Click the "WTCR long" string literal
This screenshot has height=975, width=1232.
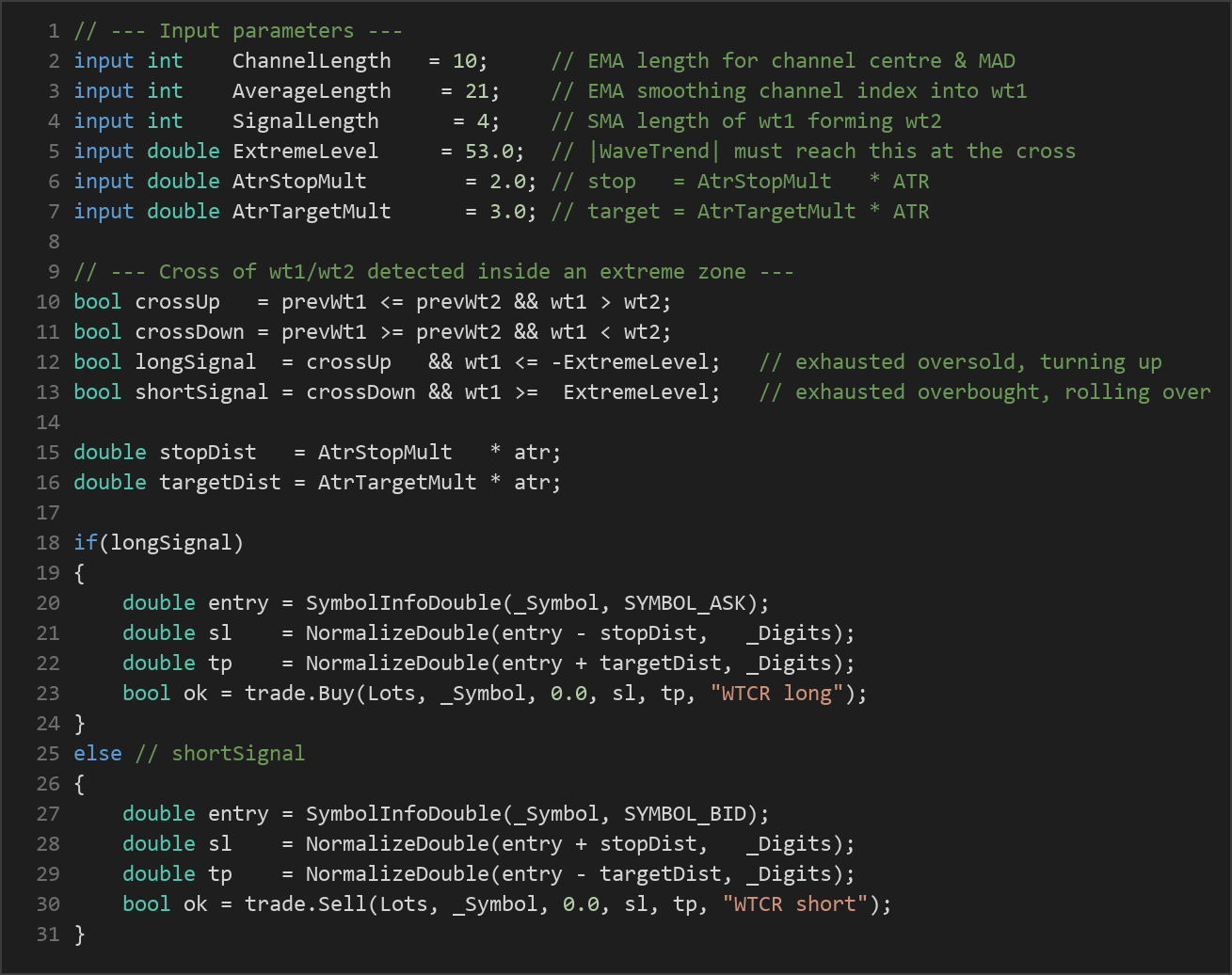pos(776,694)
